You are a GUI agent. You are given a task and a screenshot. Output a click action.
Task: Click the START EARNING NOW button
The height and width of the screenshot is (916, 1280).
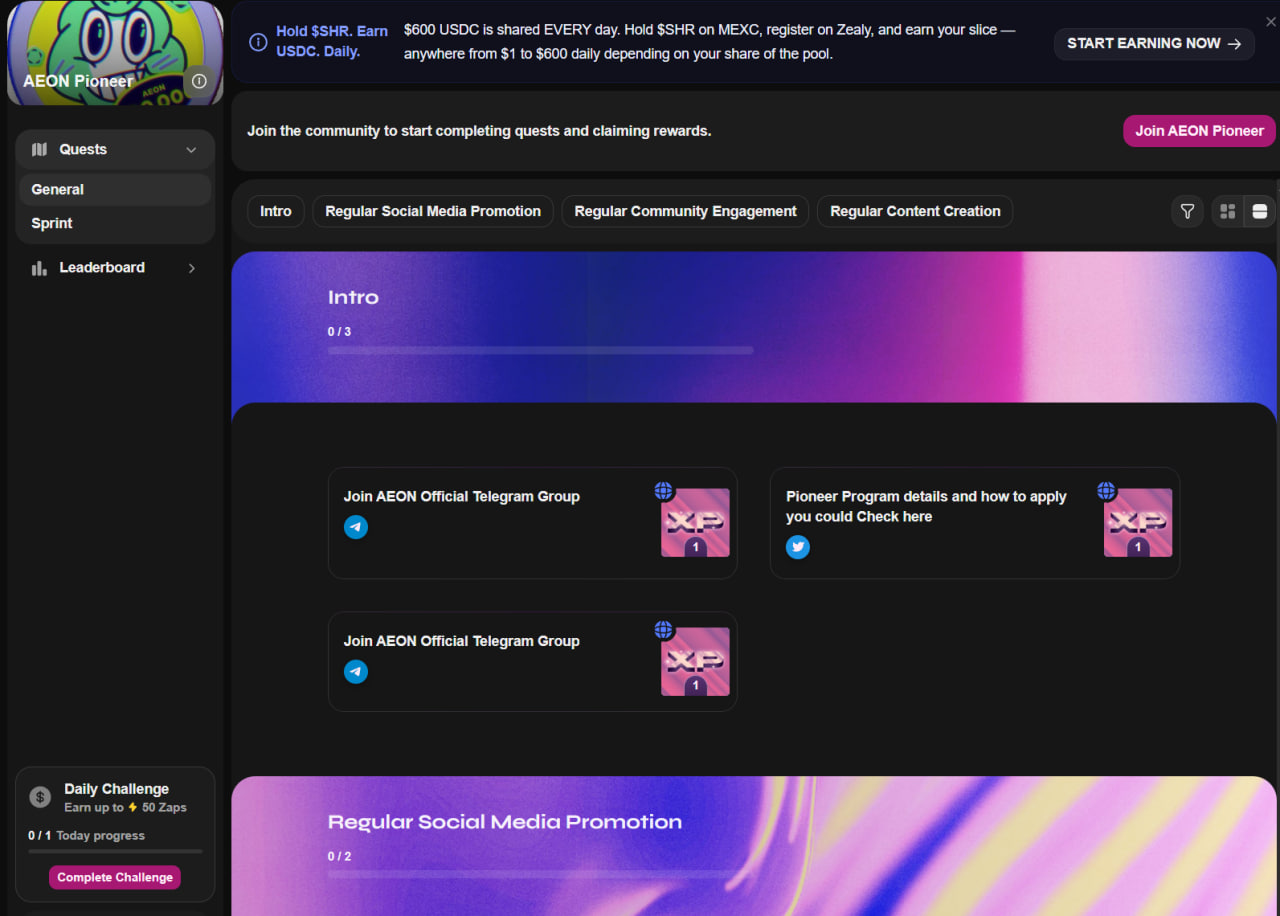[1154, 44]
